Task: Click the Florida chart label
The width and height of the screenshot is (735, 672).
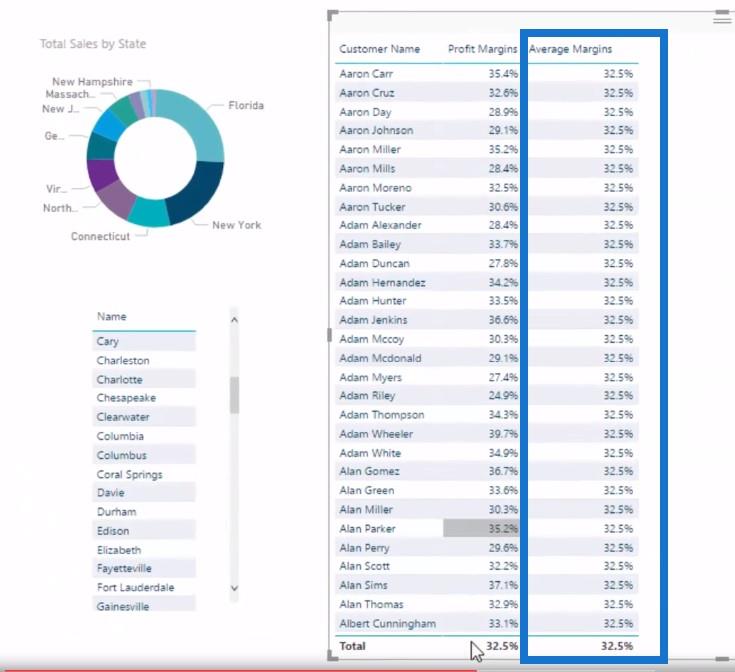Action: coord(246,105)
